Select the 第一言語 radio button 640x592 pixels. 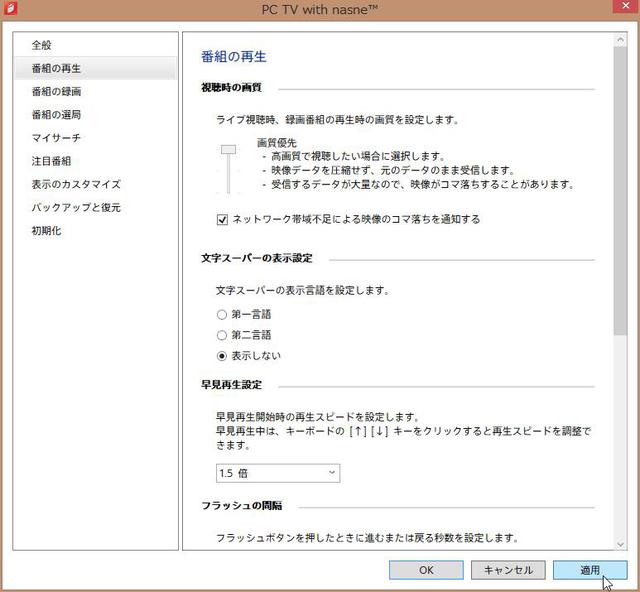click(222, 315)
